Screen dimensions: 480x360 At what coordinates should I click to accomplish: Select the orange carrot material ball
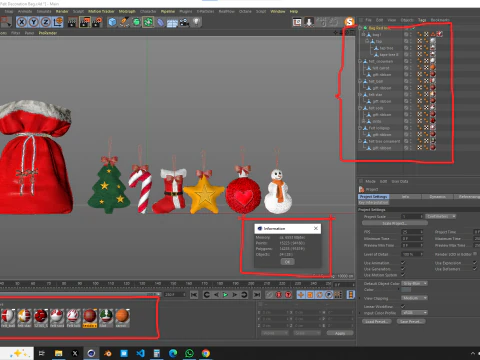[122, 315]
